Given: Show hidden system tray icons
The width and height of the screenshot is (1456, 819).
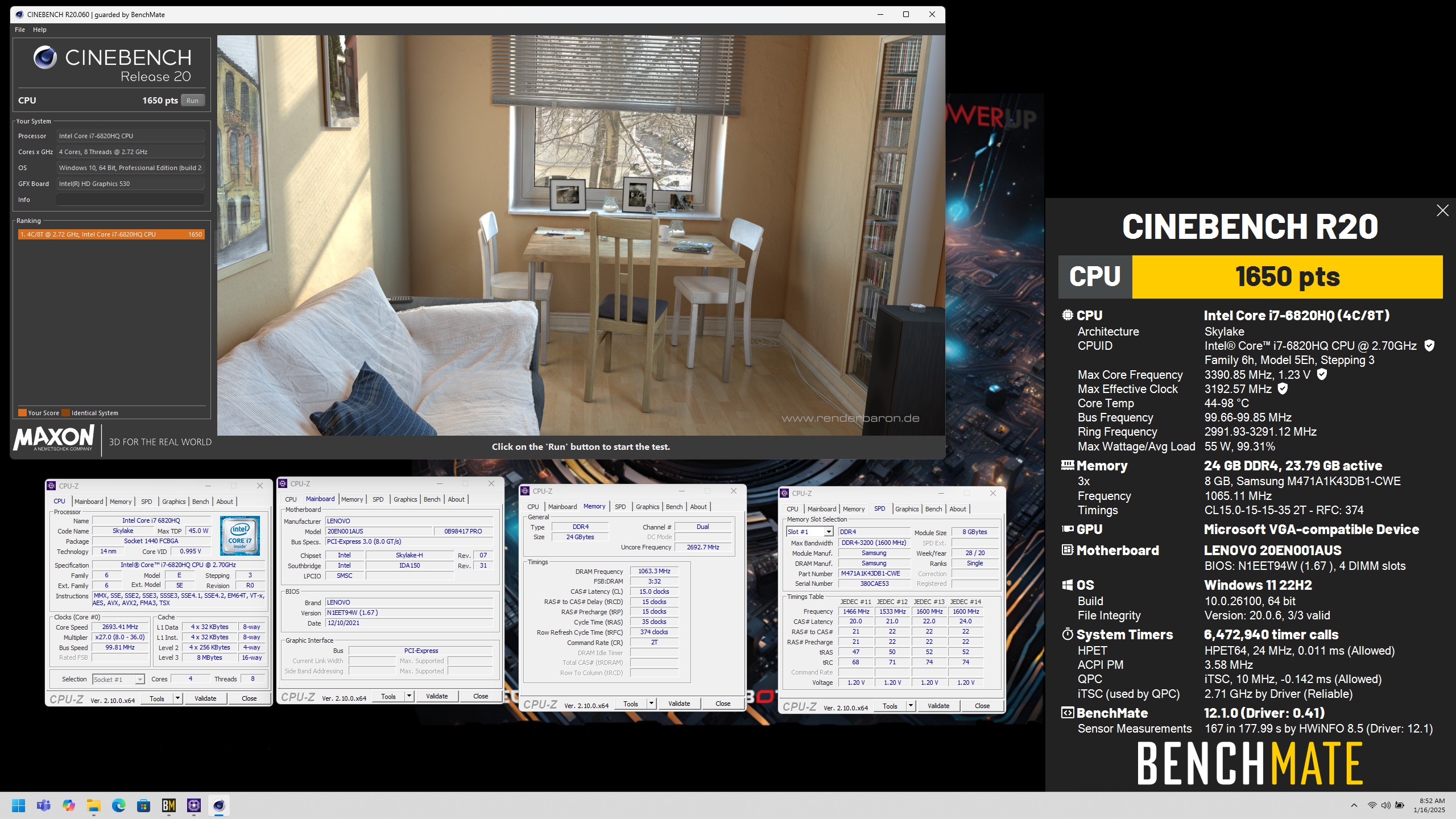Looking at the screenshot, I should pyautogui.click(x=1354, y=805).
